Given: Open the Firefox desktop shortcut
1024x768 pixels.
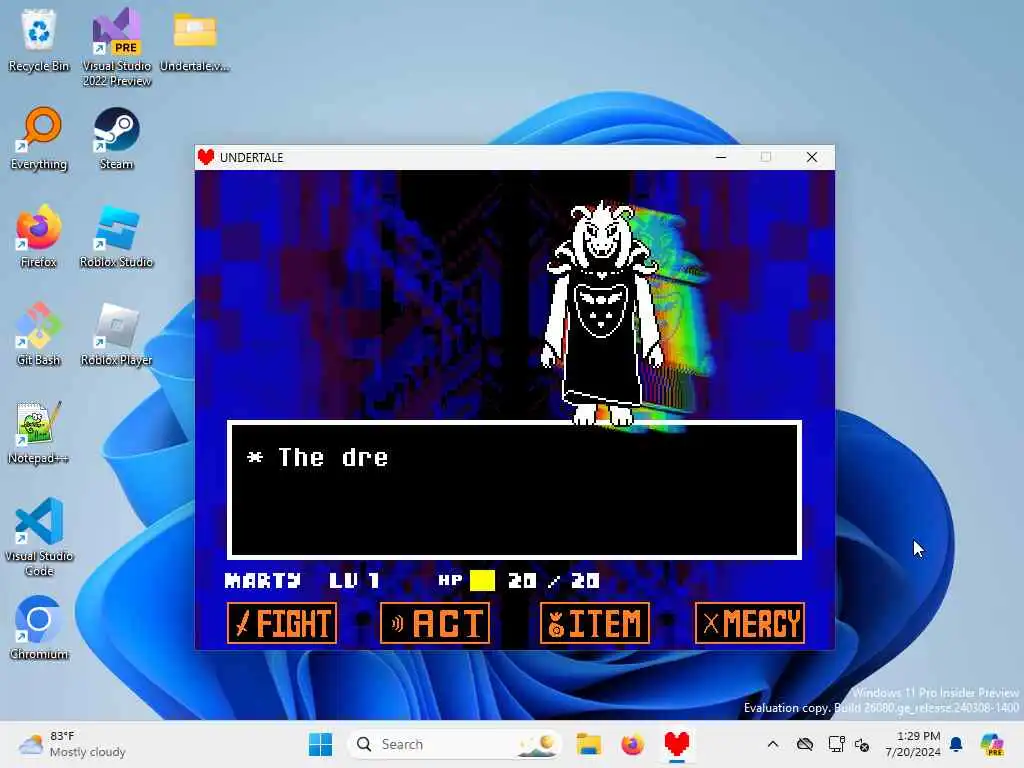Looking at the screenshot, I should pos(39,236).
